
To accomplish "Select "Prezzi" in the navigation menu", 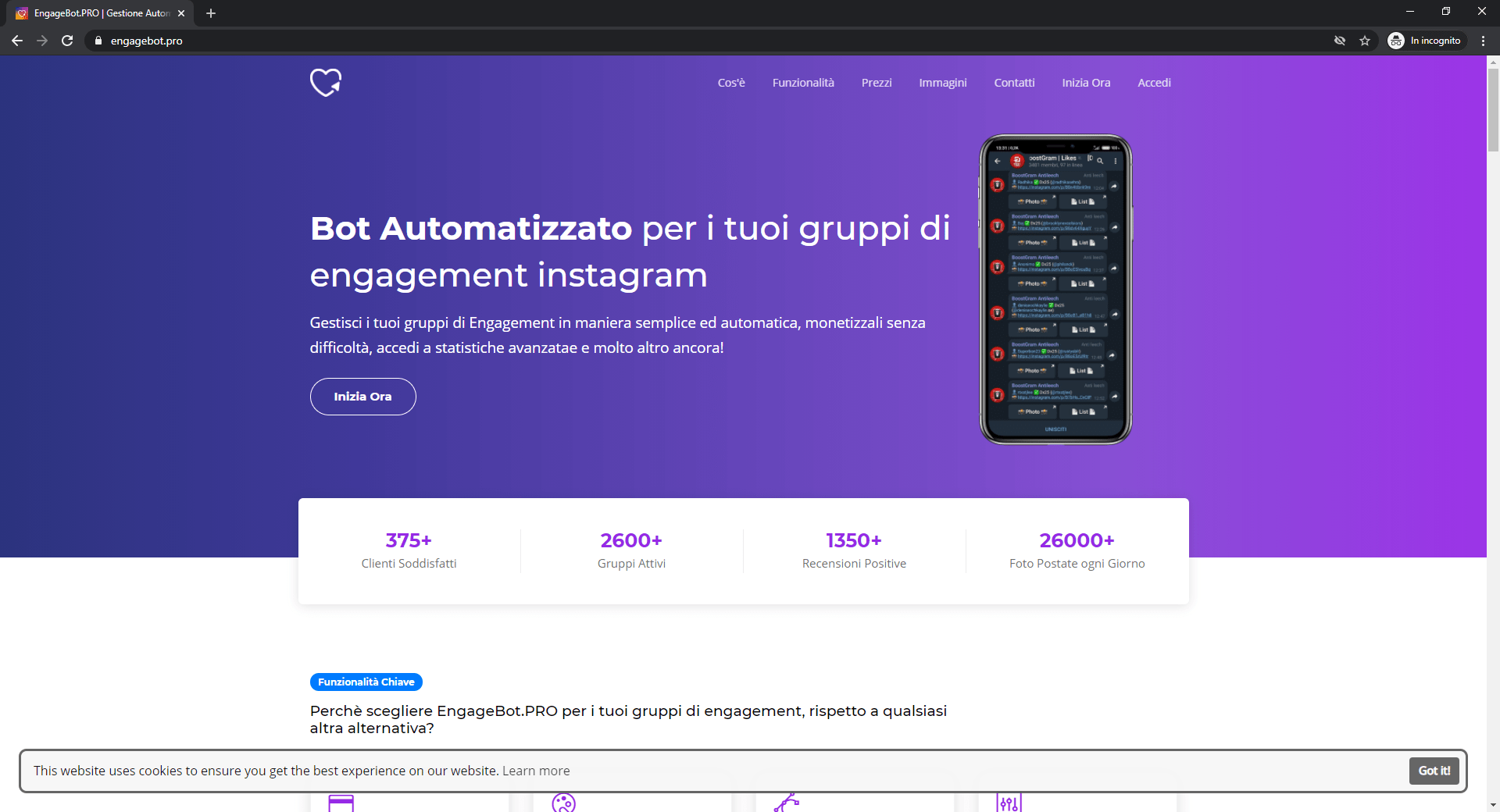I will pyautogui.click(x=877, y=83).
